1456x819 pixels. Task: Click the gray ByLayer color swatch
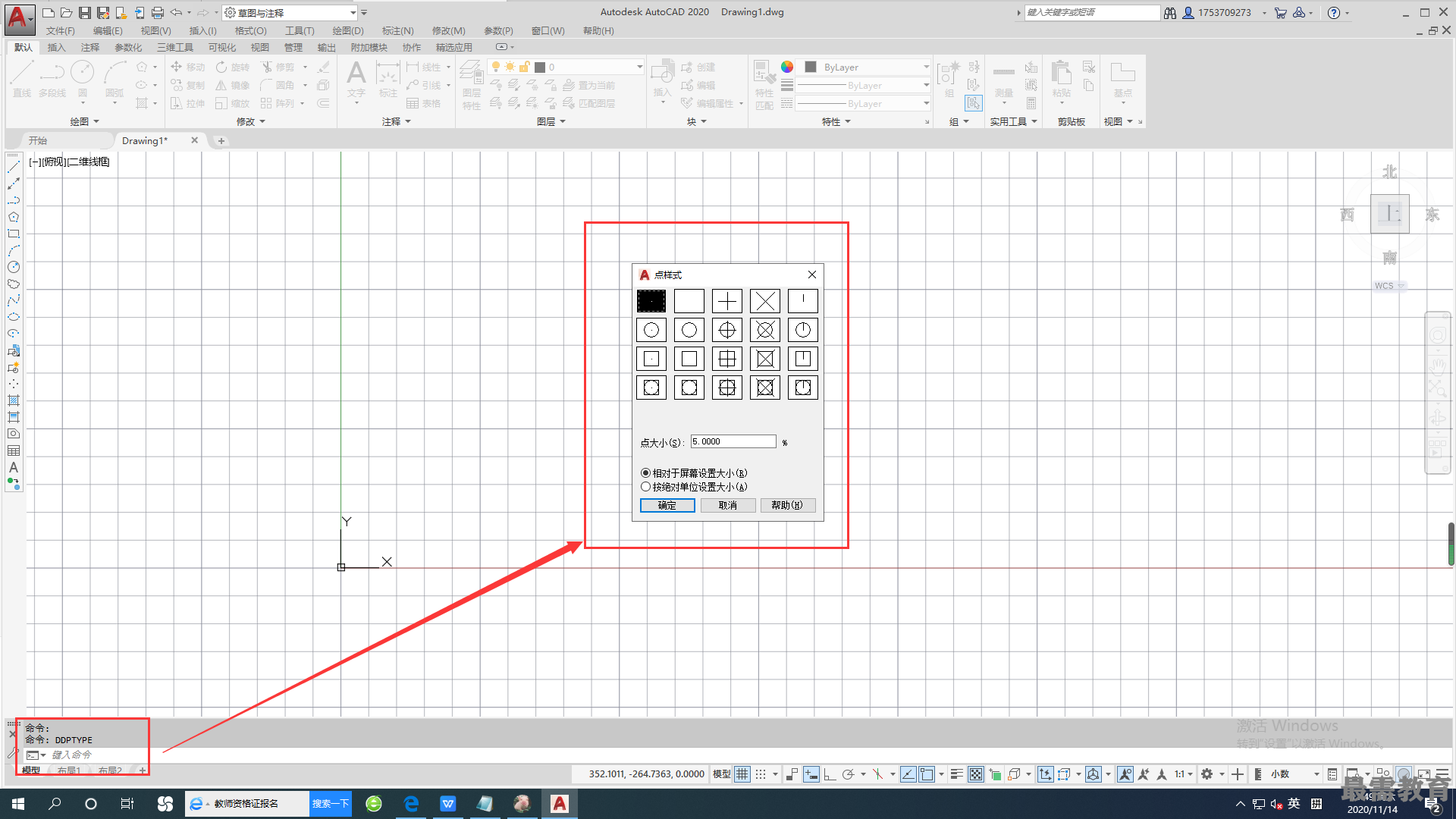click(810, 67)
